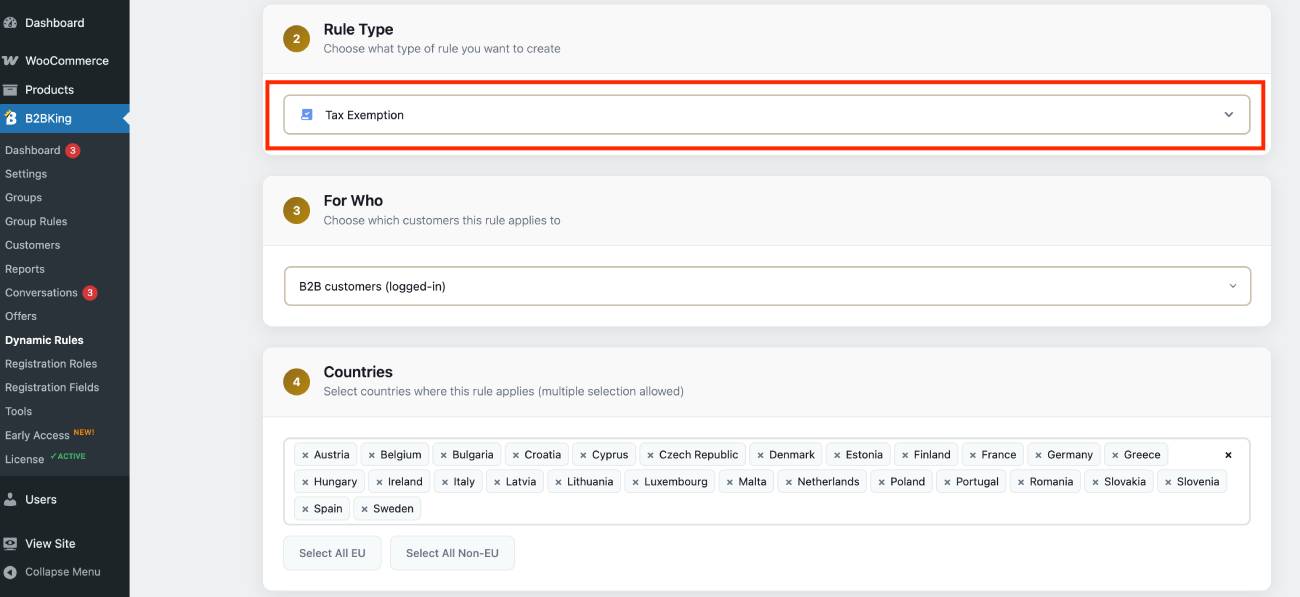This screenshot has height=597, width=1300.
Task: Click the B2BKing logo icon
Action: point(10,118)
